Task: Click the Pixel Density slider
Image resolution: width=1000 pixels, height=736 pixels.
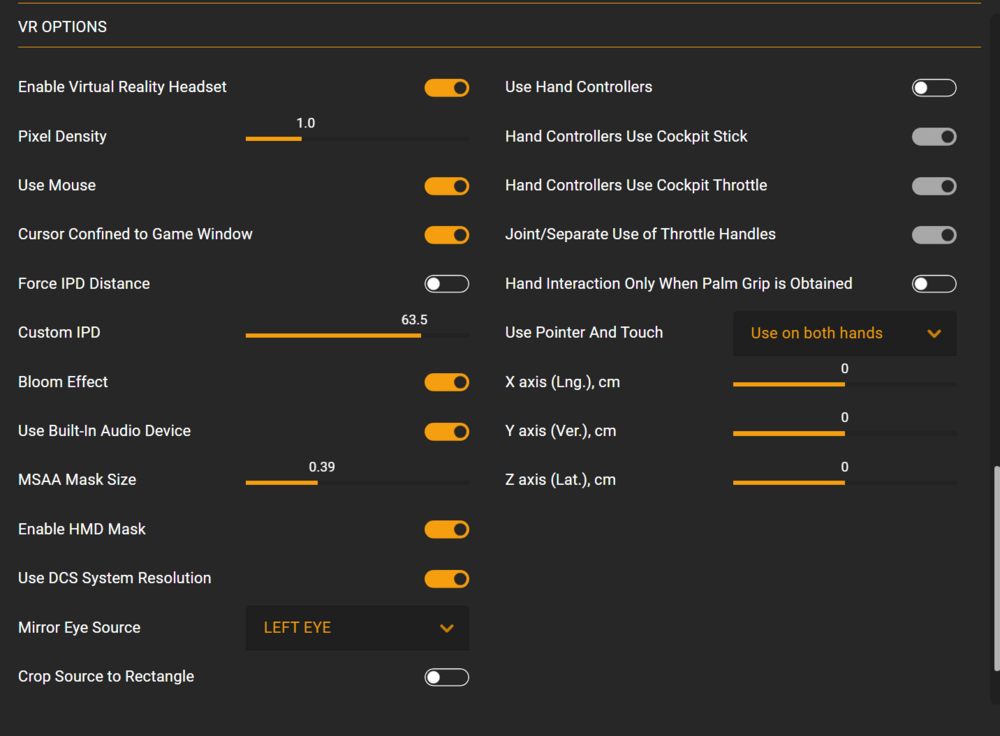Action: click(x=357, y=138)
